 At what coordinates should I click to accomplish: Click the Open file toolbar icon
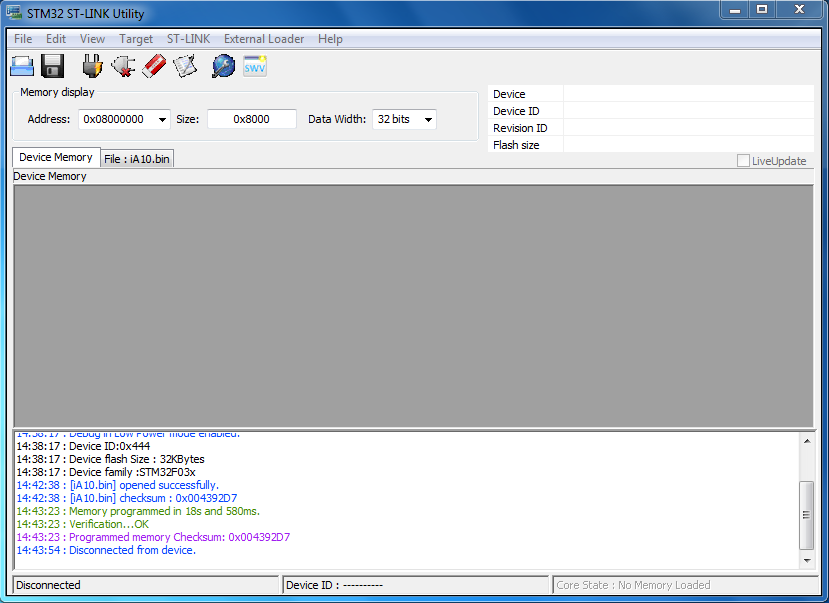tap(22, 67)
